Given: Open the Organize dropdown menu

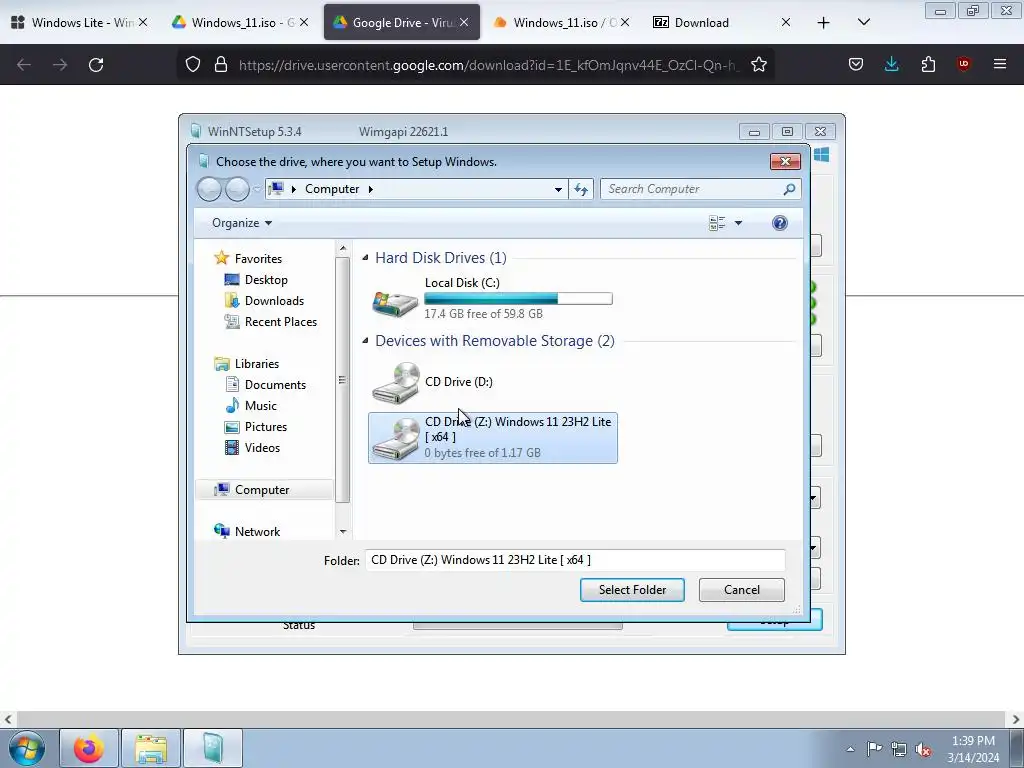Looking at the screenshot, I should pyautogui.click(x=242, y=223).
